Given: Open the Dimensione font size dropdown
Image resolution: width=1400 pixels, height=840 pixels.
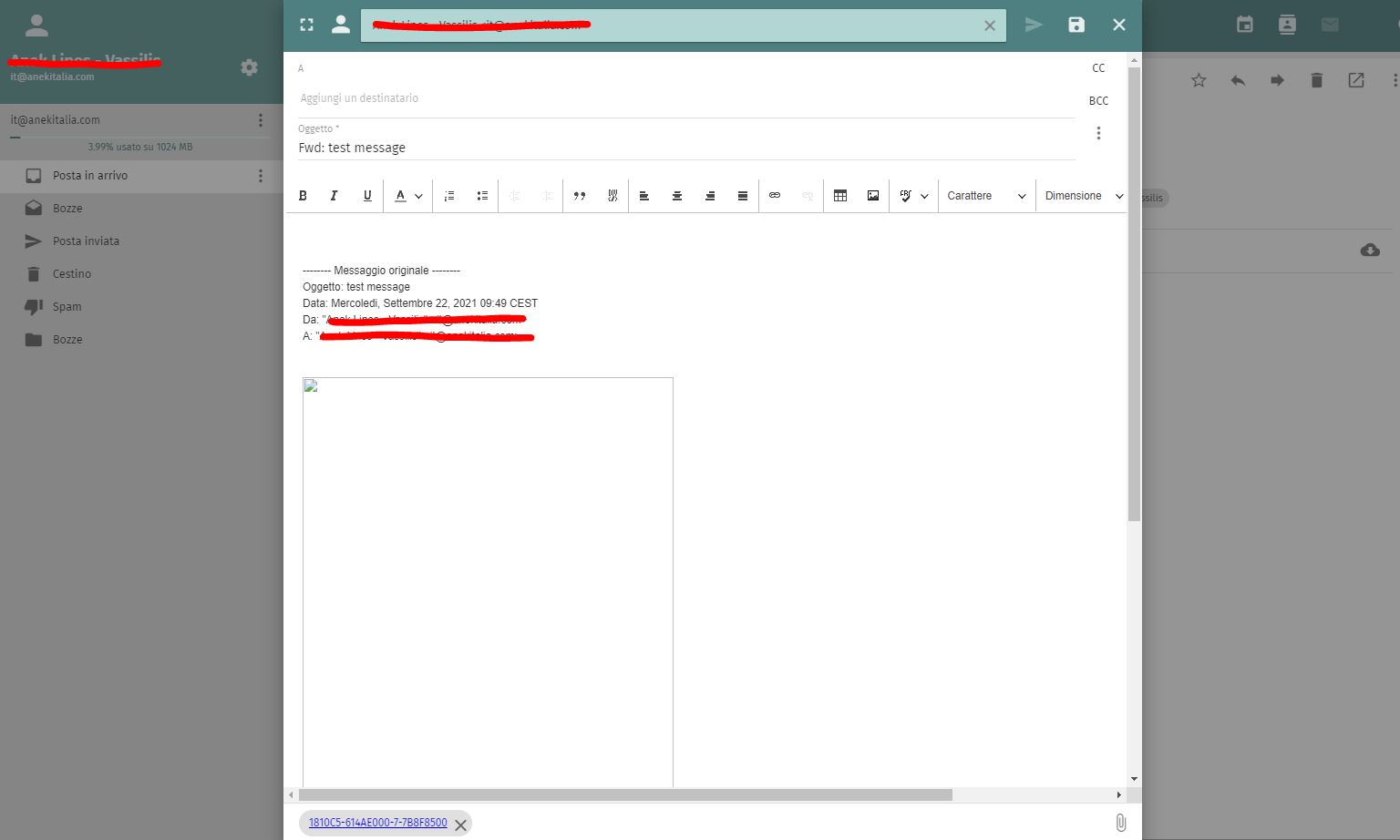Looking at the screenshot, I should coord(1083,196).
